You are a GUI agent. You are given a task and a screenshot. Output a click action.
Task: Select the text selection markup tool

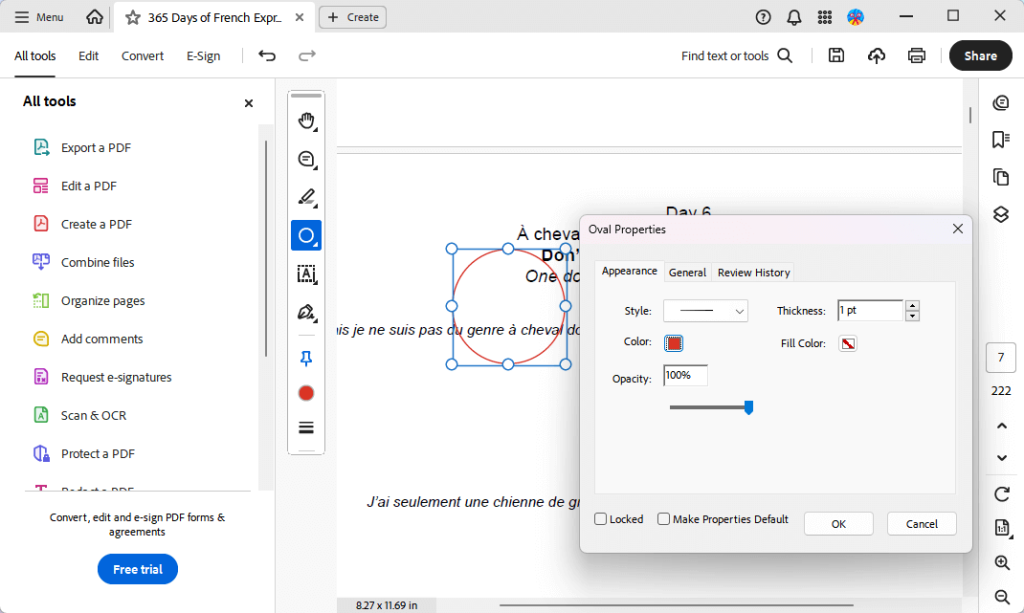pos(306,273)
